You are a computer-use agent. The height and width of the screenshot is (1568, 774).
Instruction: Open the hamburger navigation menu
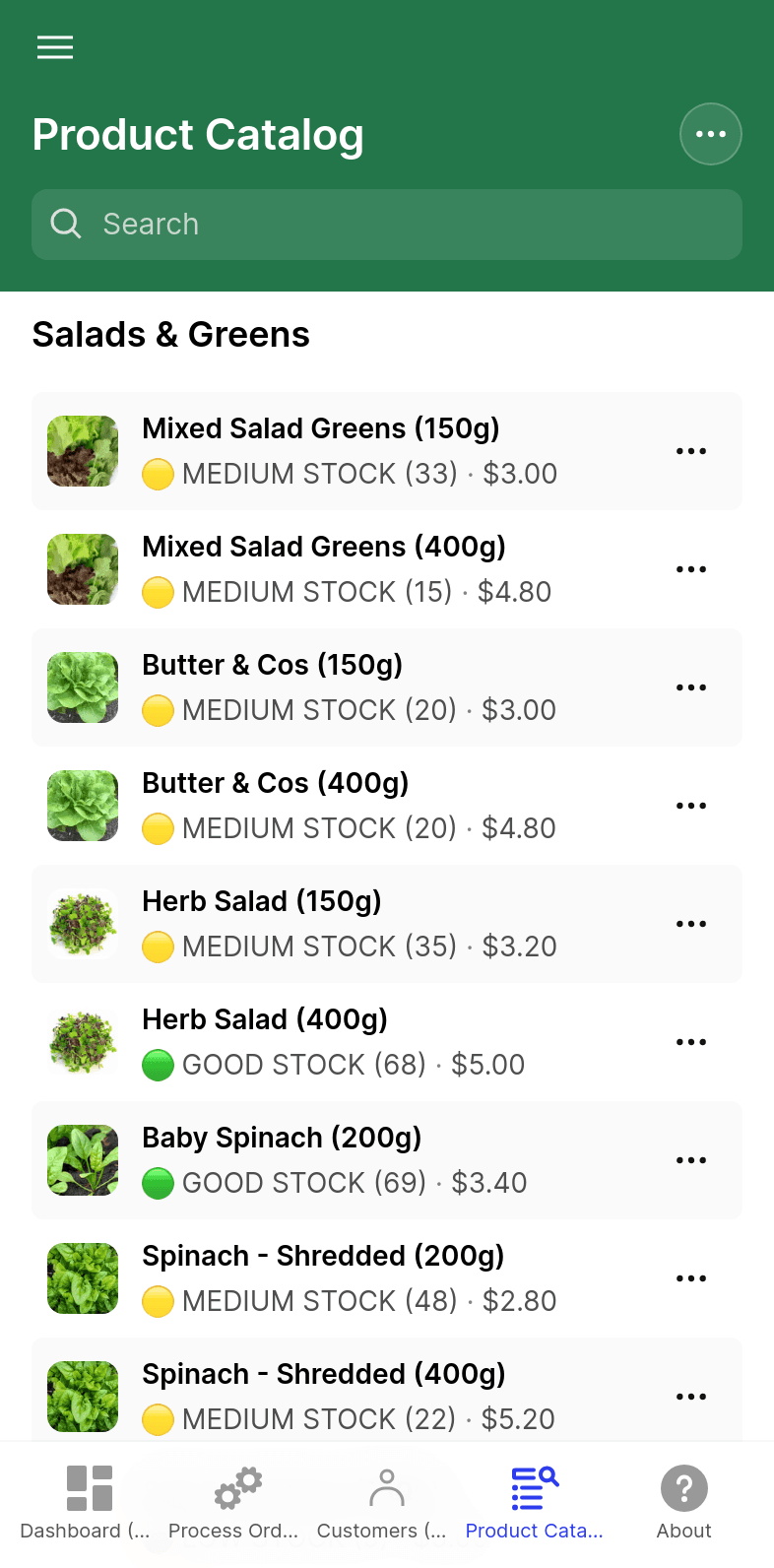tap(55, 47)
